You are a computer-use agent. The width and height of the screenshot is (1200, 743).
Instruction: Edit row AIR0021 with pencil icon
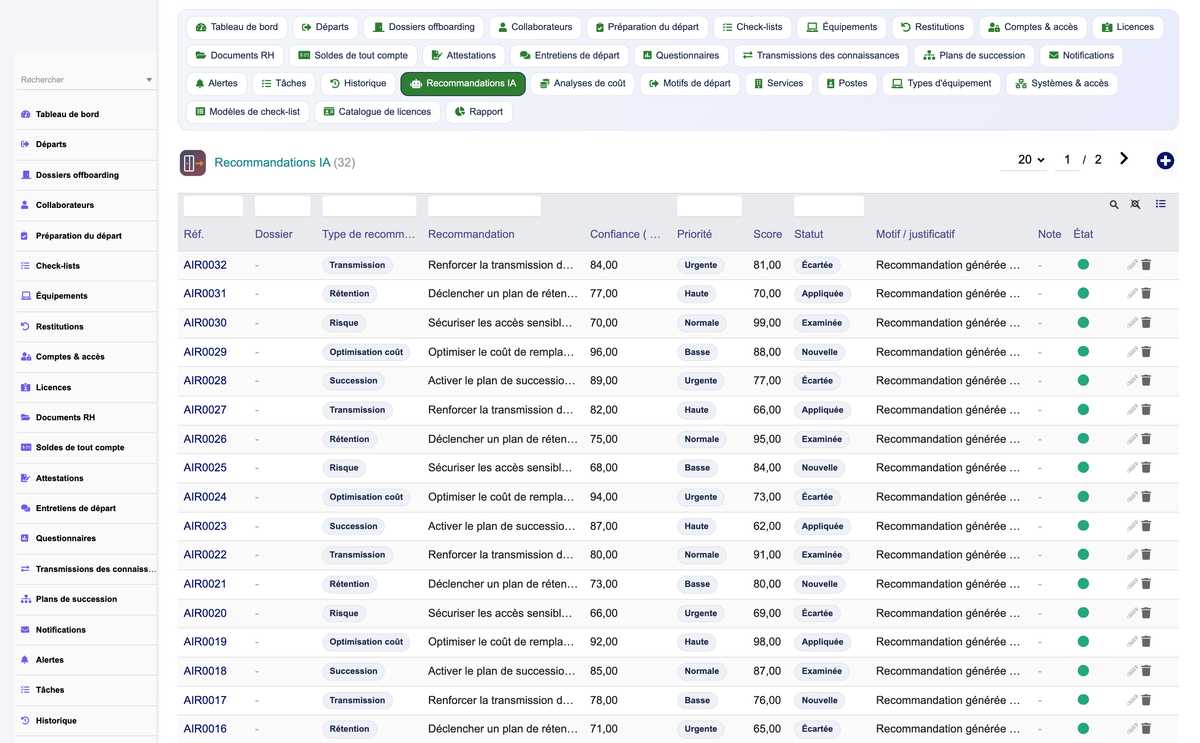coord(1132,584)
